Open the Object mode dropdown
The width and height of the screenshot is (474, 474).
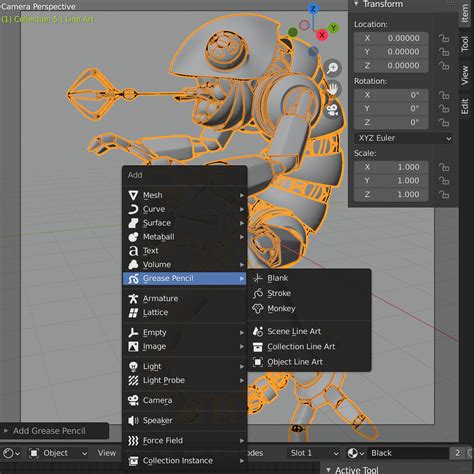pyautogui.click(x=58, y=453)
